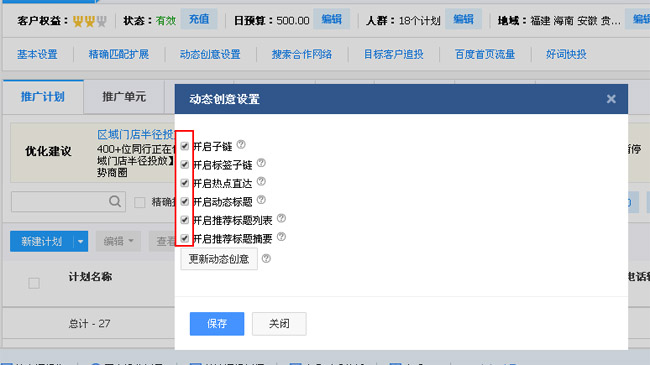The width and height of the screenshot is (650, 365).
Task: Click the 关闭 button in the dialog
Action: click(x=279, y=324)
